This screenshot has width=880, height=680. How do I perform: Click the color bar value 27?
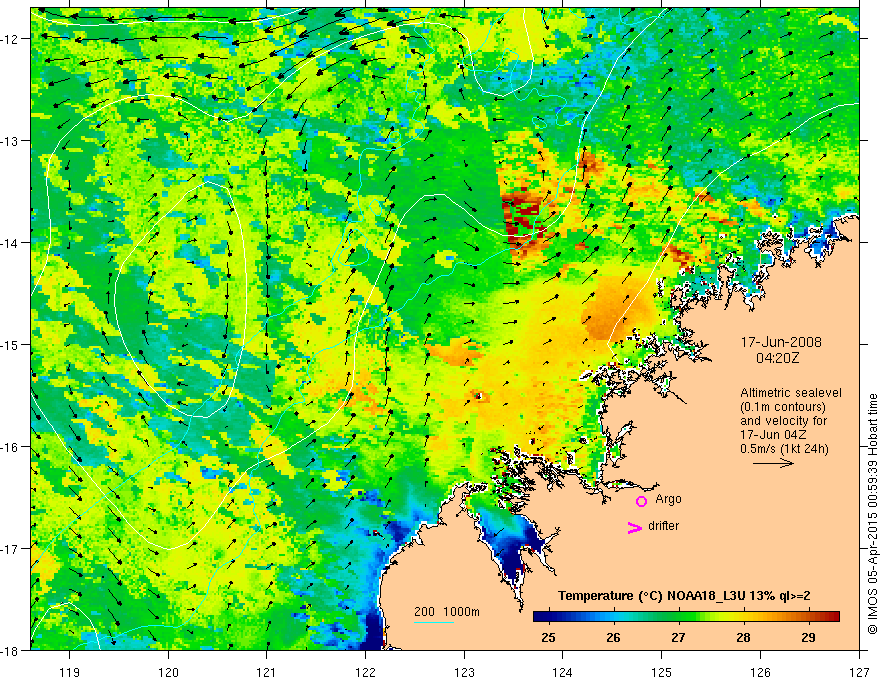[x=679, y=637]
